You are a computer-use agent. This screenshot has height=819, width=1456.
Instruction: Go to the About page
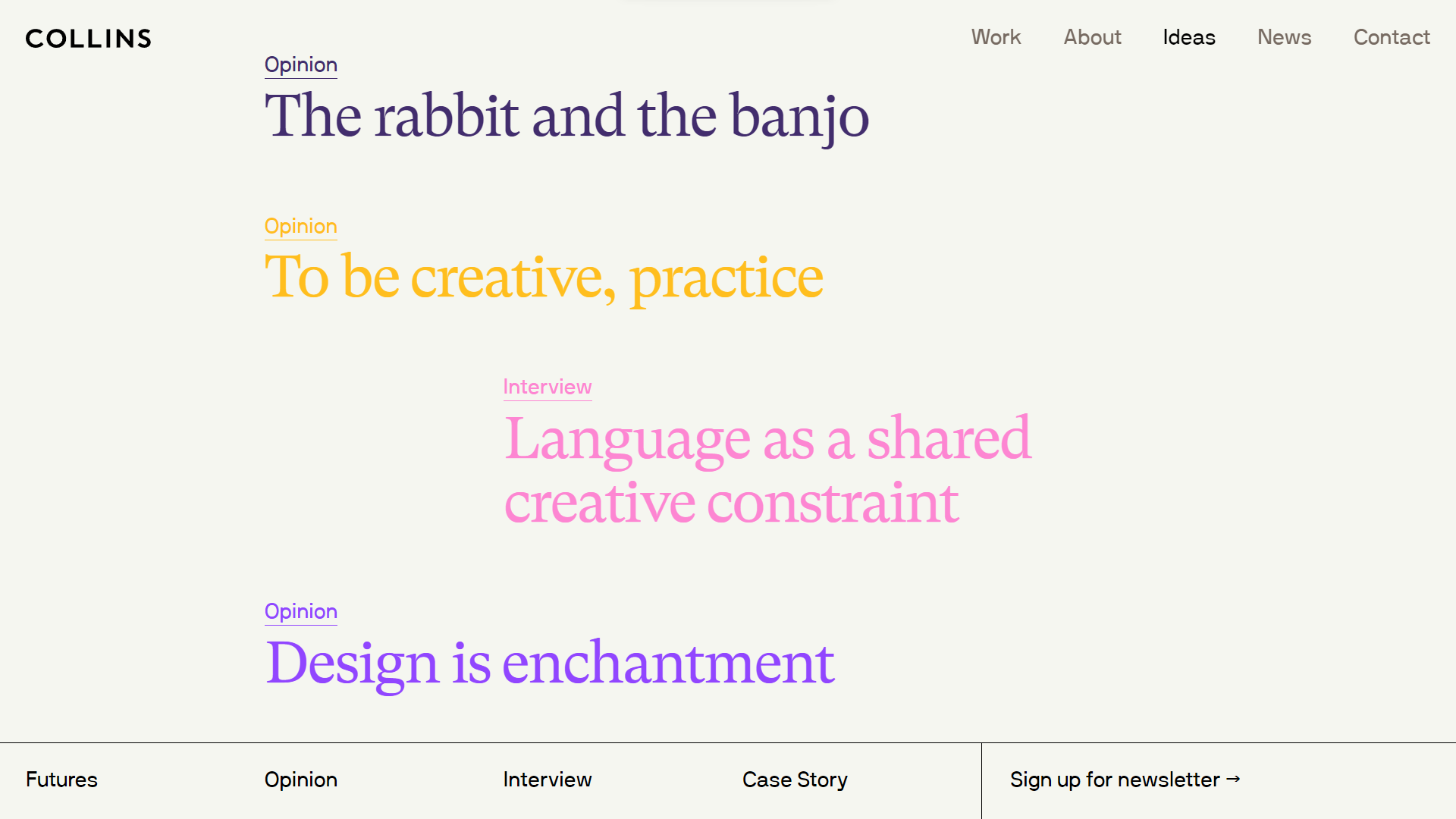1092,37
